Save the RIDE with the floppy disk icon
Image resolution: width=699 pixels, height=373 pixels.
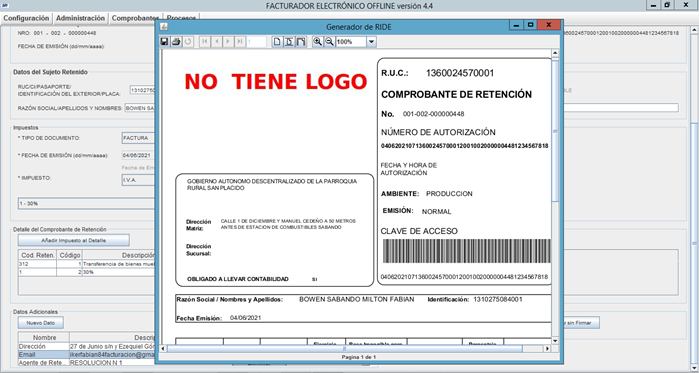coord(164,42)
